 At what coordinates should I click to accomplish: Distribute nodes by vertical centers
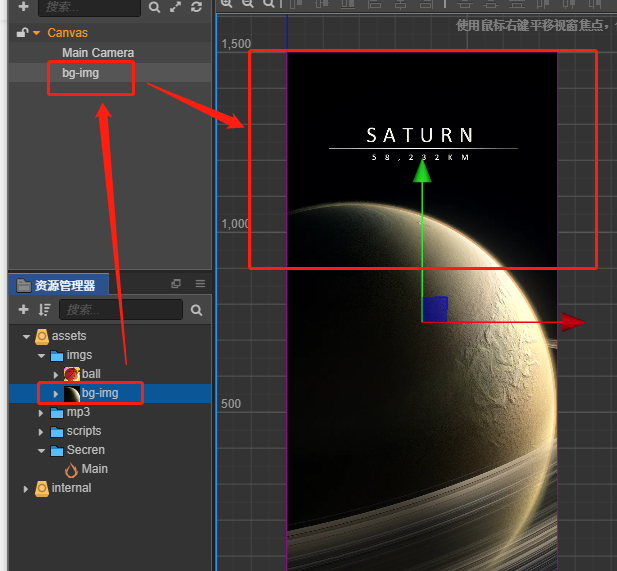click(x=491, y=4)
